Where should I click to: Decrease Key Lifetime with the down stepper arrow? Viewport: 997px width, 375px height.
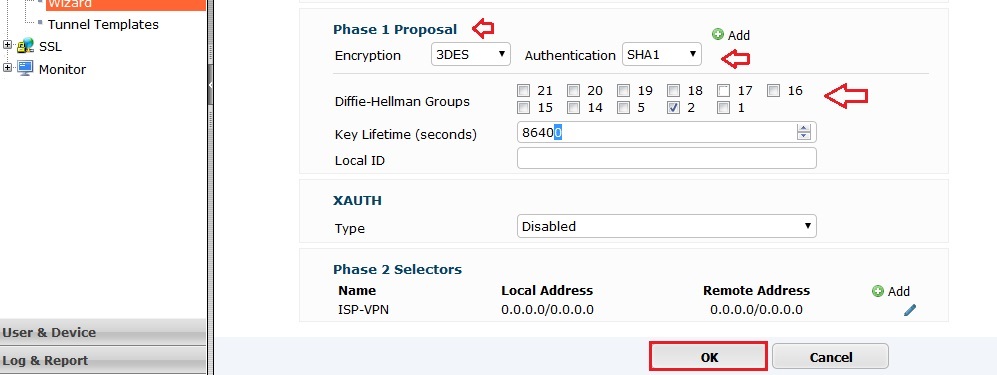point(804,136)
